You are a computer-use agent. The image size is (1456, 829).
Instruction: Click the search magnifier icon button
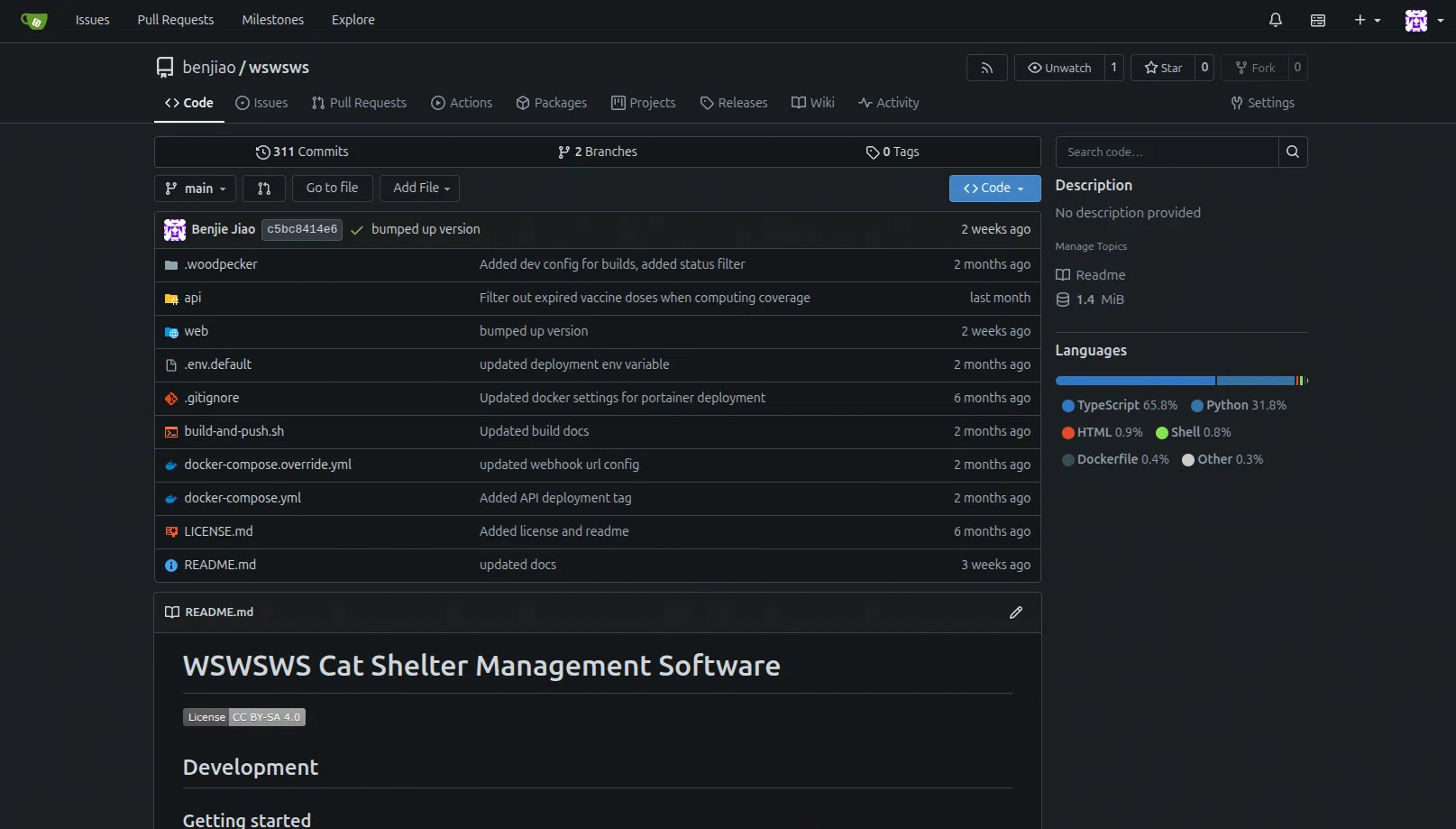click(x=1292, y=152)
